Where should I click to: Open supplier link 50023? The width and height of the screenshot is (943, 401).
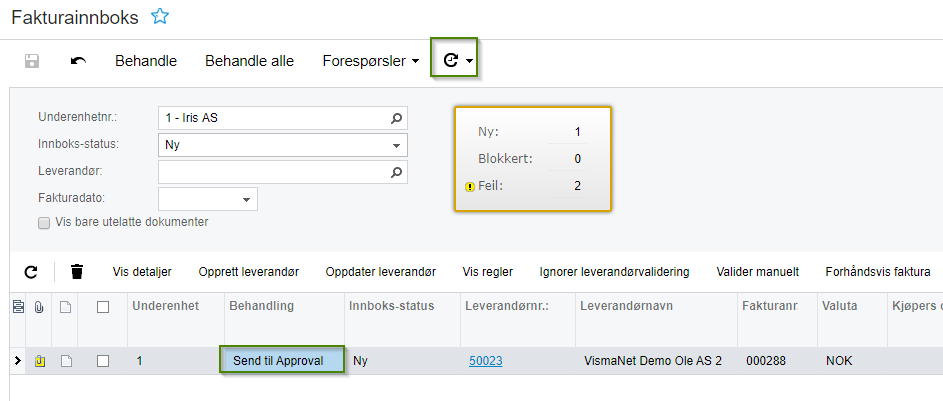(486, 361)
